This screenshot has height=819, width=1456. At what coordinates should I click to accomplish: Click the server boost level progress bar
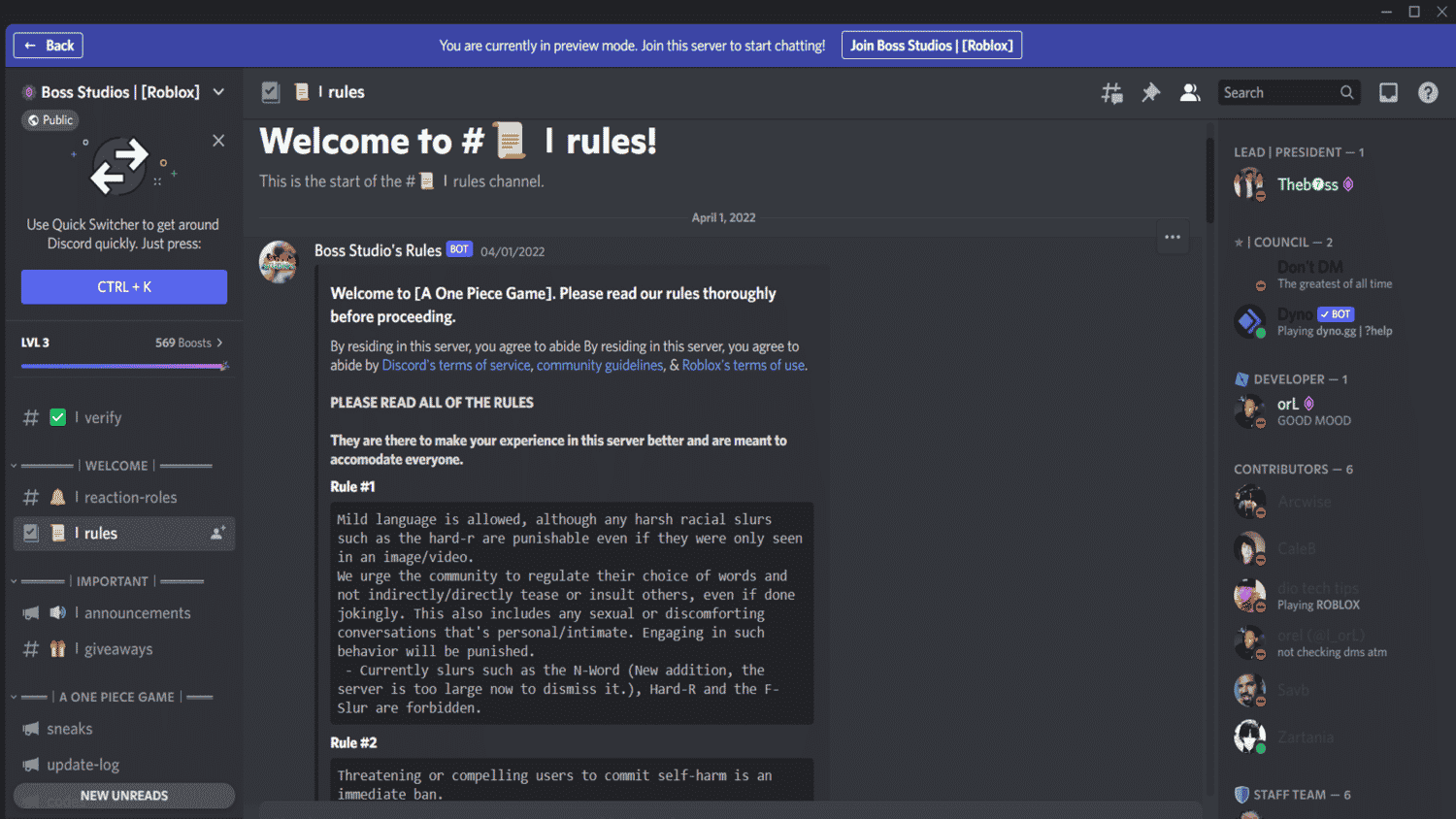tap(124, 366)
